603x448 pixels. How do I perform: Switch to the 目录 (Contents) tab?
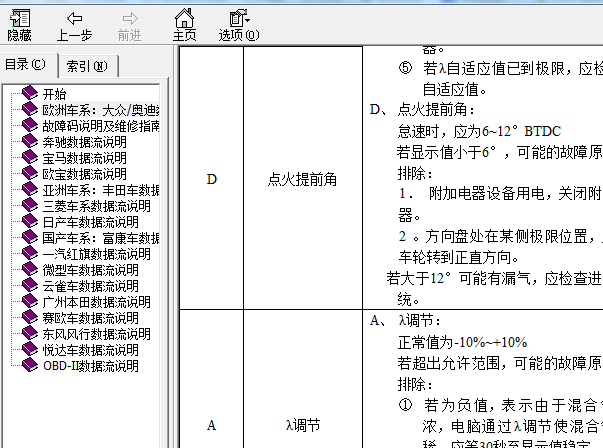pyautogui.click(x=25, y=64)
